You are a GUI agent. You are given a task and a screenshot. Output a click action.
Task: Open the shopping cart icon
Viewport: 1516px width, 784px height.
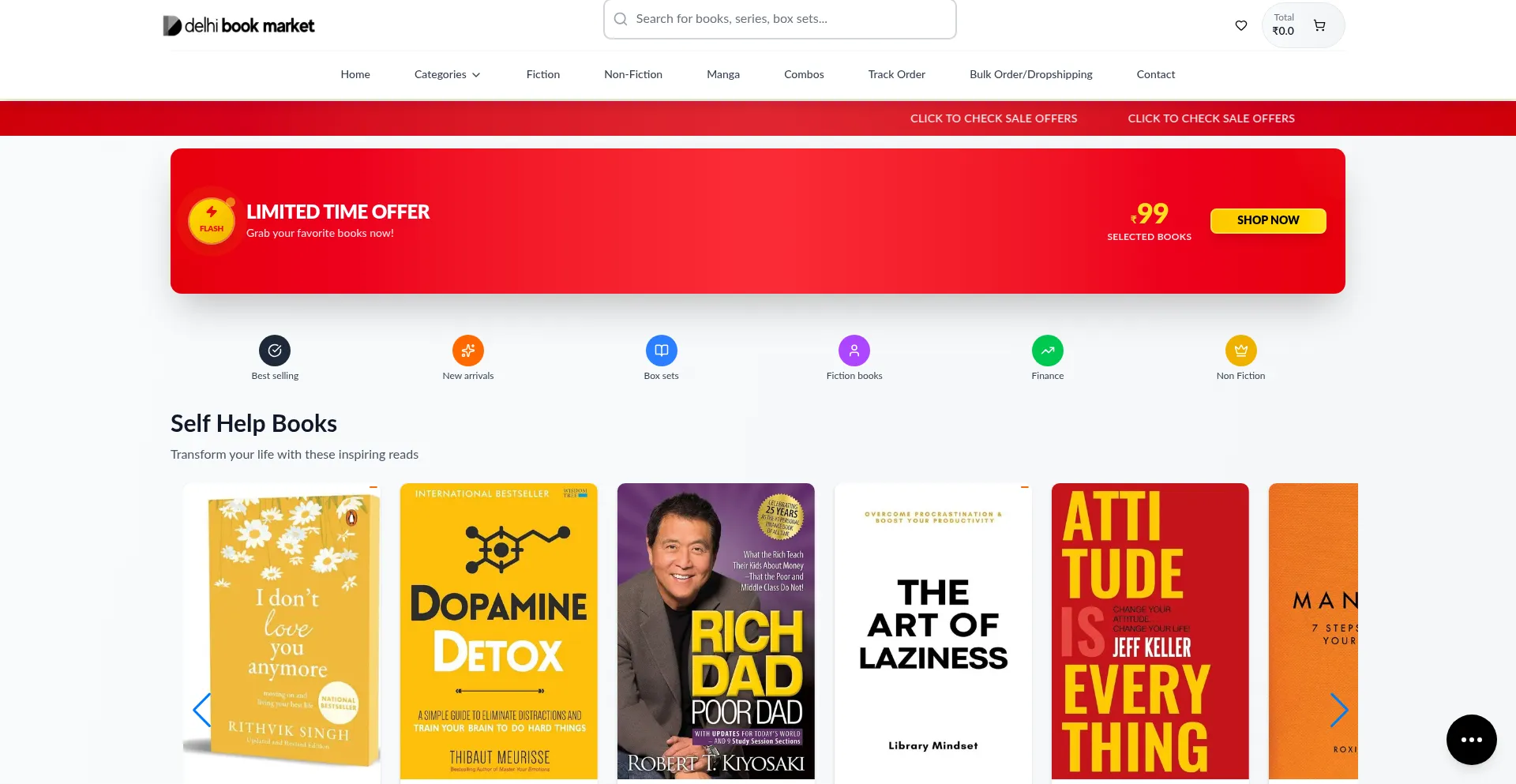click(1319, 25)
